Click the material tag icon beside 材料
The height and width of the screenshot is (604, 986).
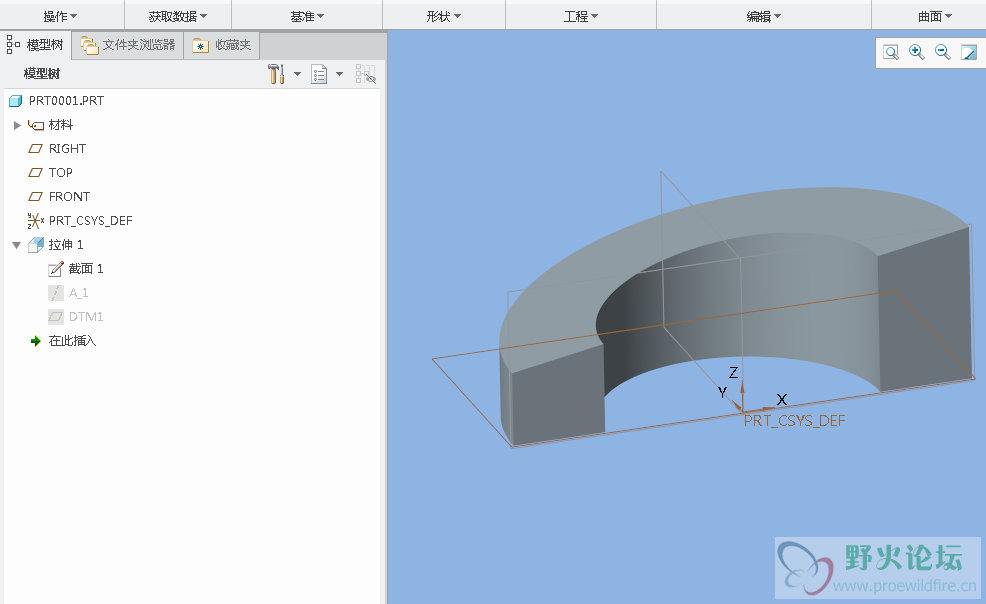pyautogui.click(x=36, y=125)
